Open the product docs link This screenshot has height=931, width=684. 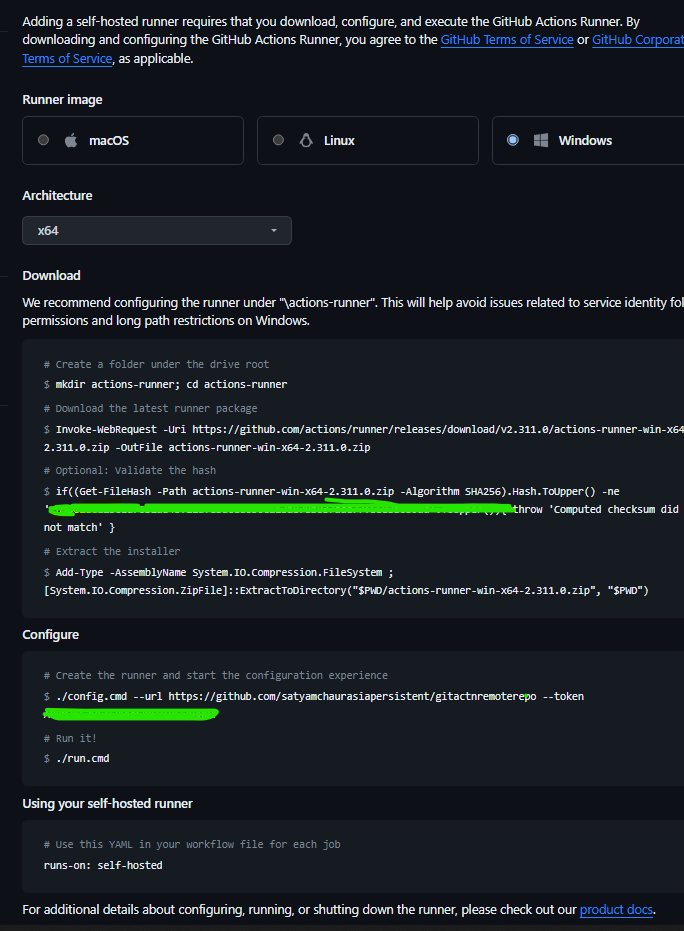[616, 910]
